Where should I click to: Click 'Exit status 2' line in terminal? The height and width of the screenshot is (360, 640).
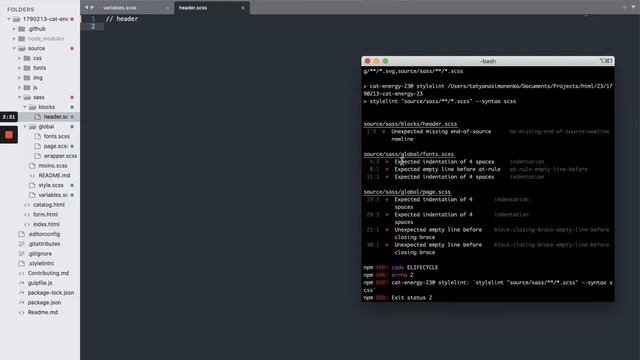pyautogui.click(x=411, y=298)
